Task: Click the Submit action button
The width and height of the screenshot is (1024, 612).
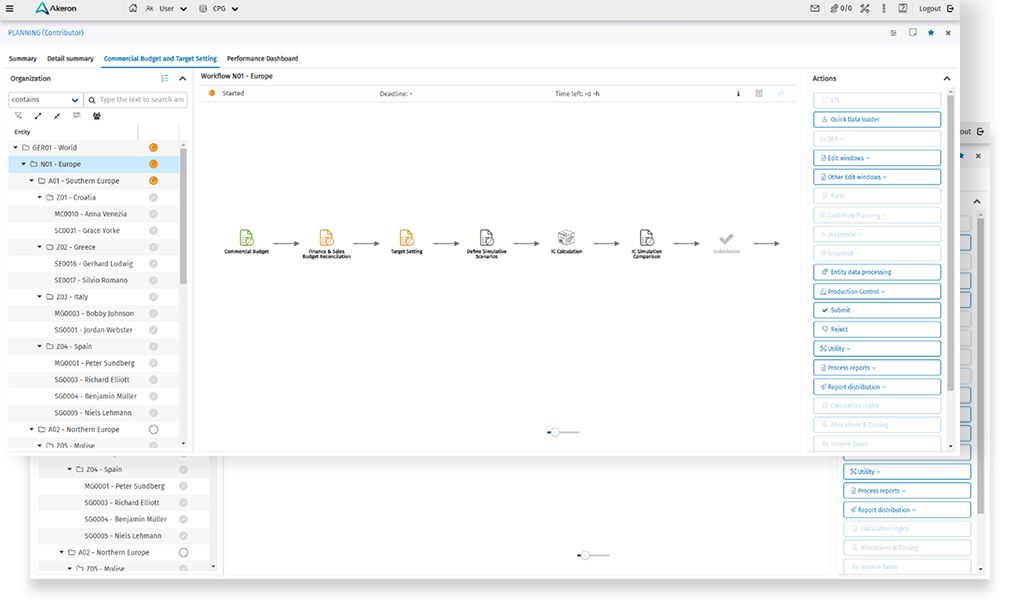Action: (877, 310)
